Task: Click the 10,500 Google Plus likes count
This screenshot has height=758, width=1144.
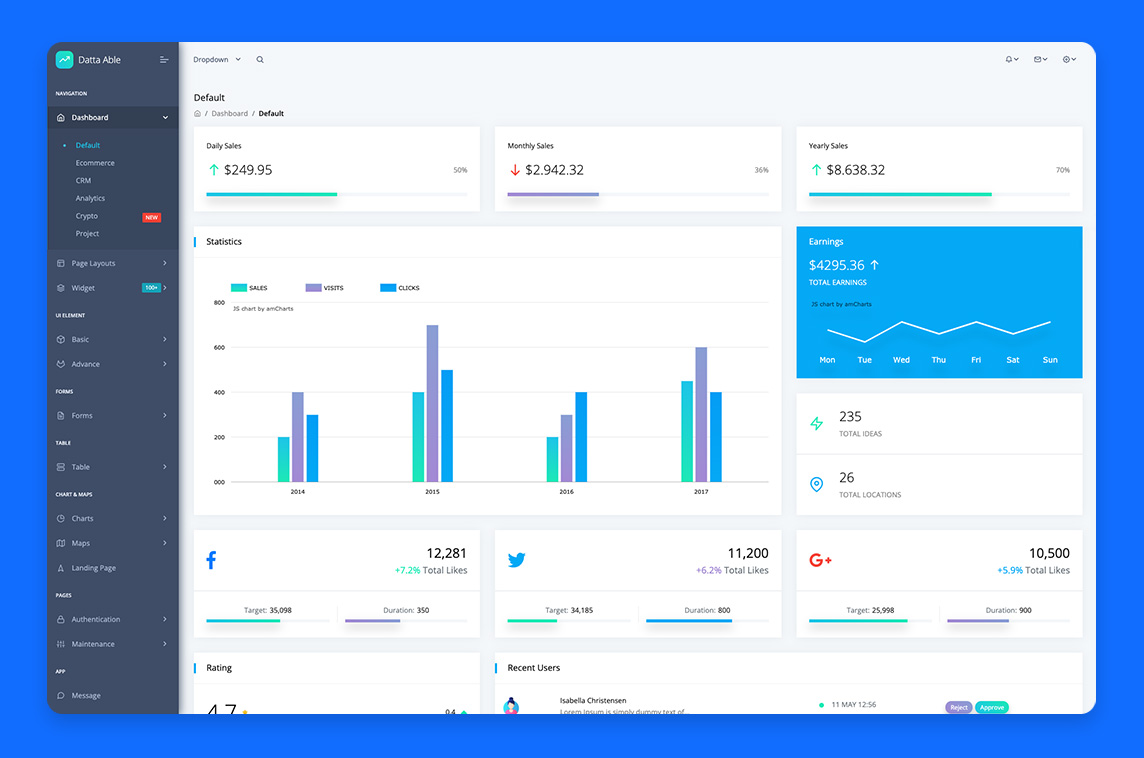Action: click(1049, 554)
